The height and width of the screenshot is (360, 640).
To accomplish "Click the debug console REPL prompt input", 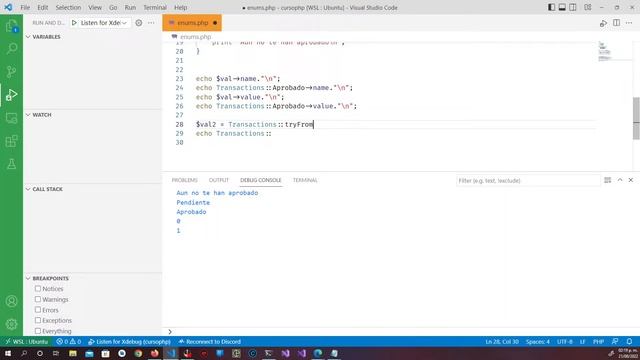I will click(402, 332).
